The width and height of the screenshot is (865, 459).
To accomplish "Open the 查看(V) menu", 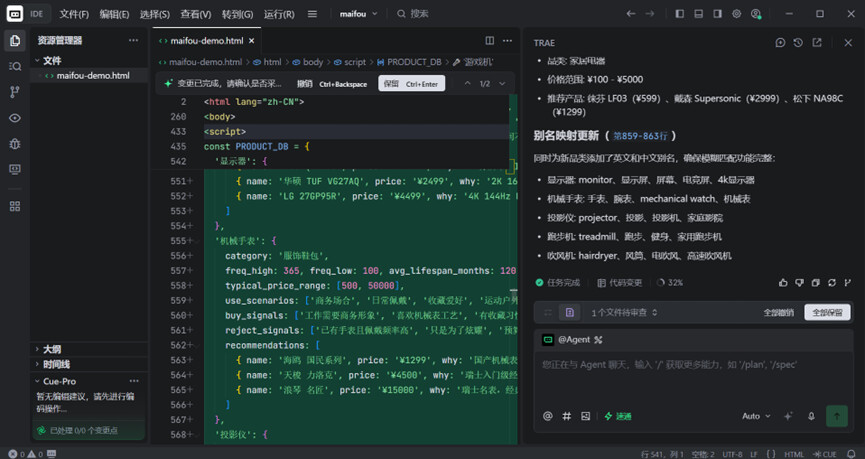I will tap(195, 14).
